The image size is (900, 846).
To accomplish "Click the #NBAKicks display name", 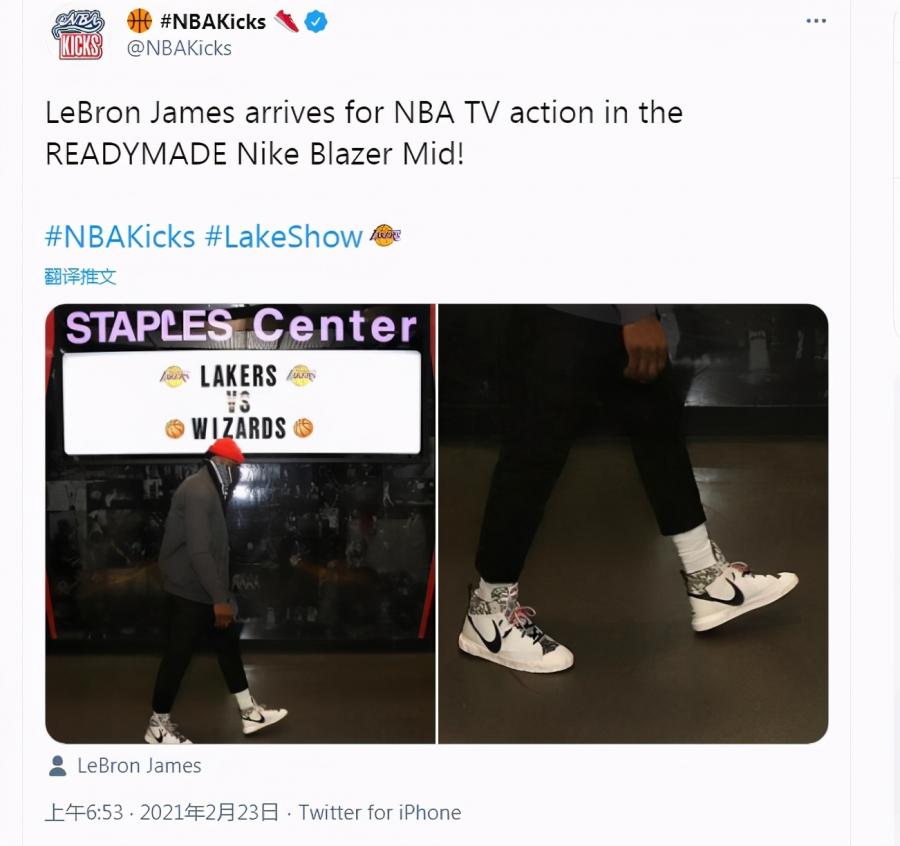I will [x=213, y=22].
